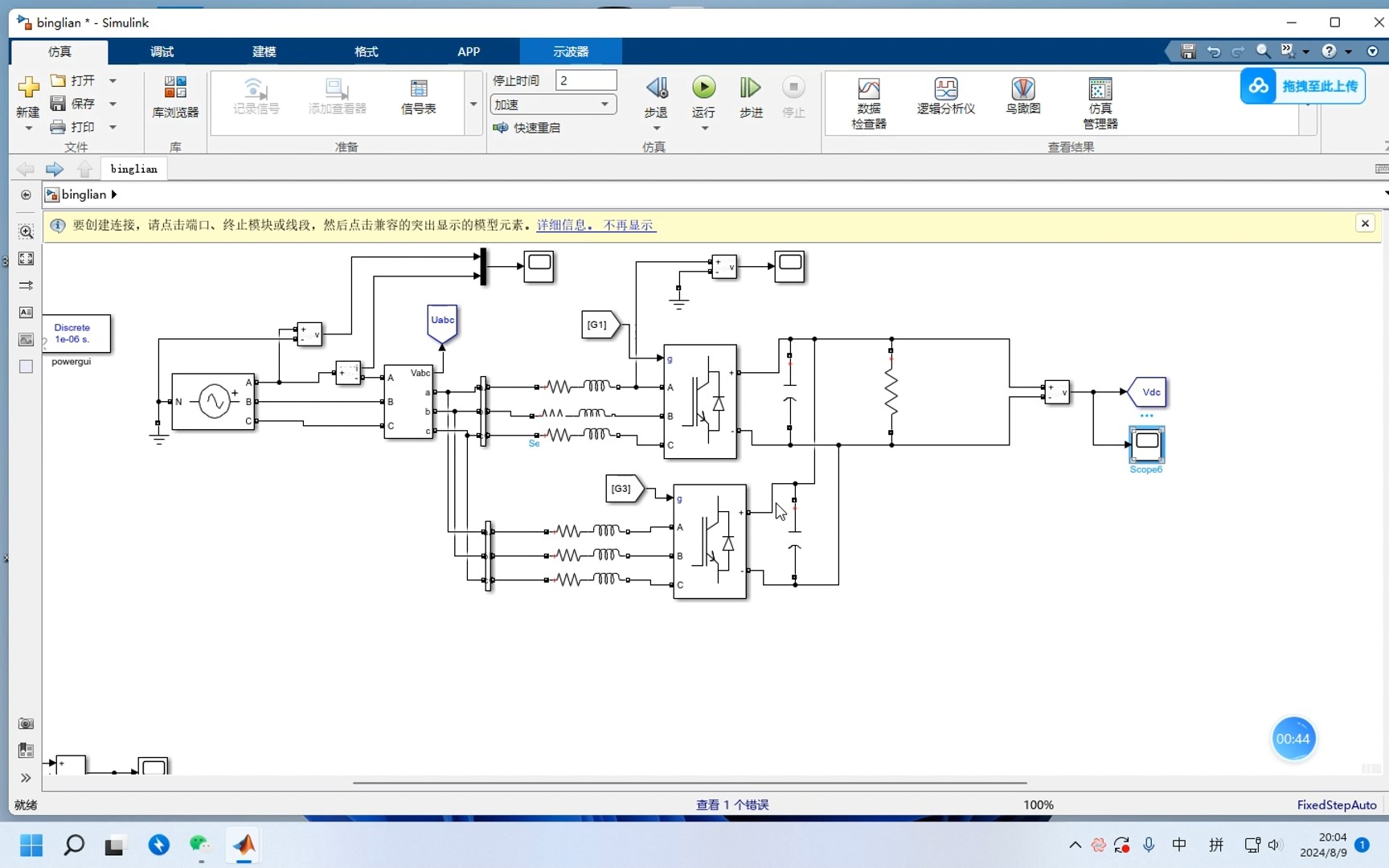The height and width of the screenshot is (868, 1389).
Task: Click the quick access undo icon
Action: pos(1214,51)
